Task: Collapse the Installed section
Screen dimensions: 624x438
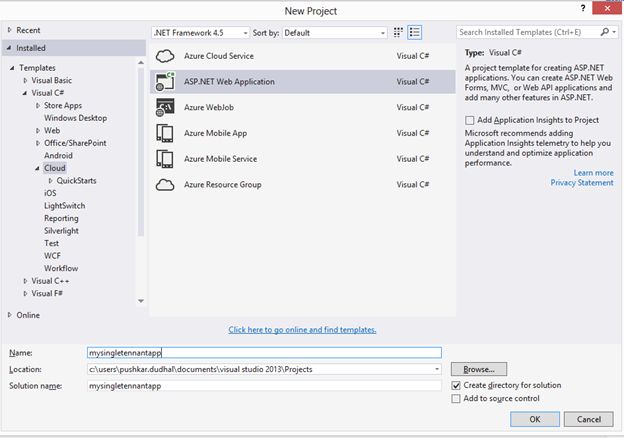Action: (x=9, y=48)
